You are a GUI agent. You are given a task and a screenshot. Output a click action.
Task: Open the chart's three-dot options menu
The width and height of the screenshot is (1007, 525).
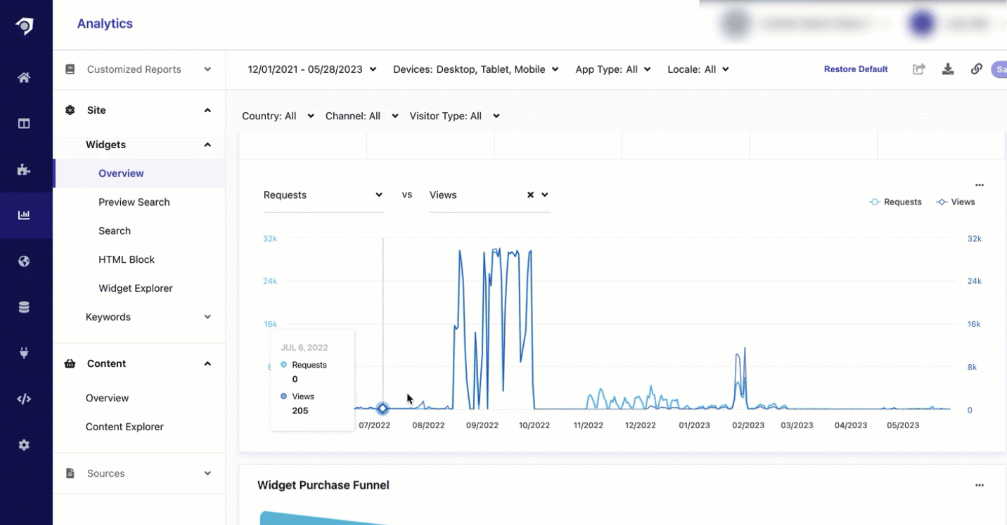979,185
